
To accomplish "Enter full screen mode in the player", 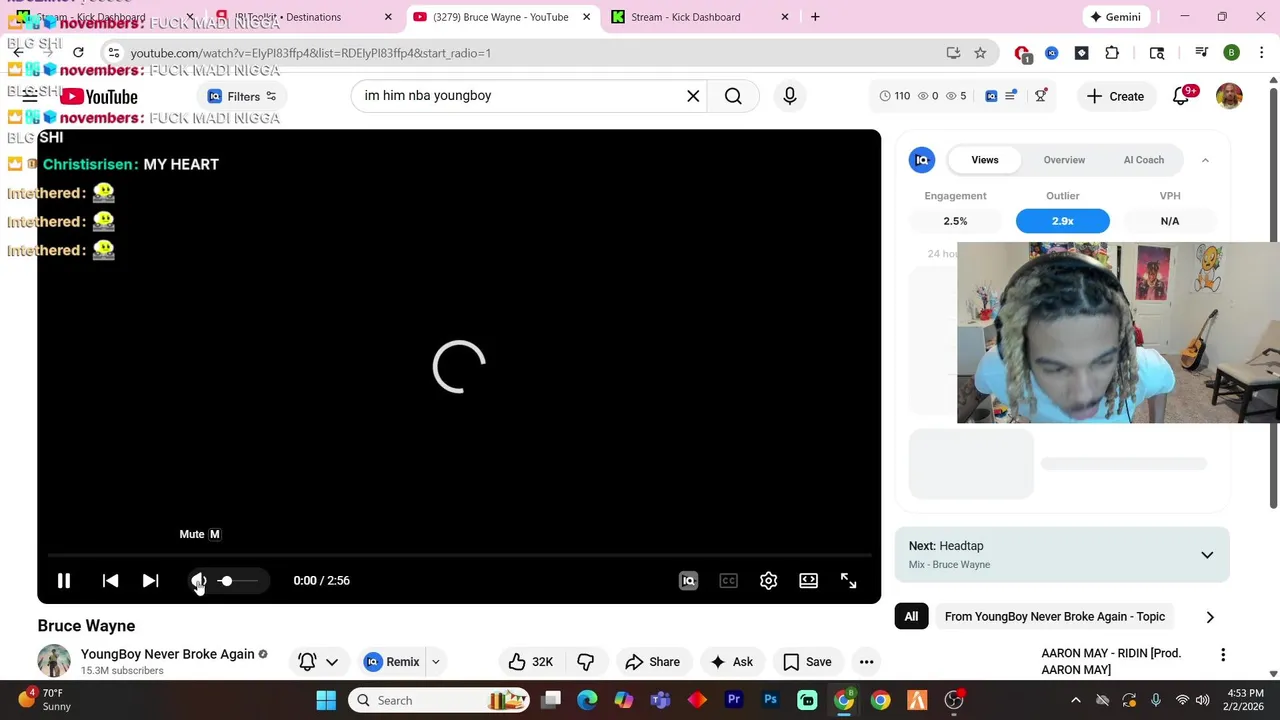I will pyautogui.click(x=848, y=580).
